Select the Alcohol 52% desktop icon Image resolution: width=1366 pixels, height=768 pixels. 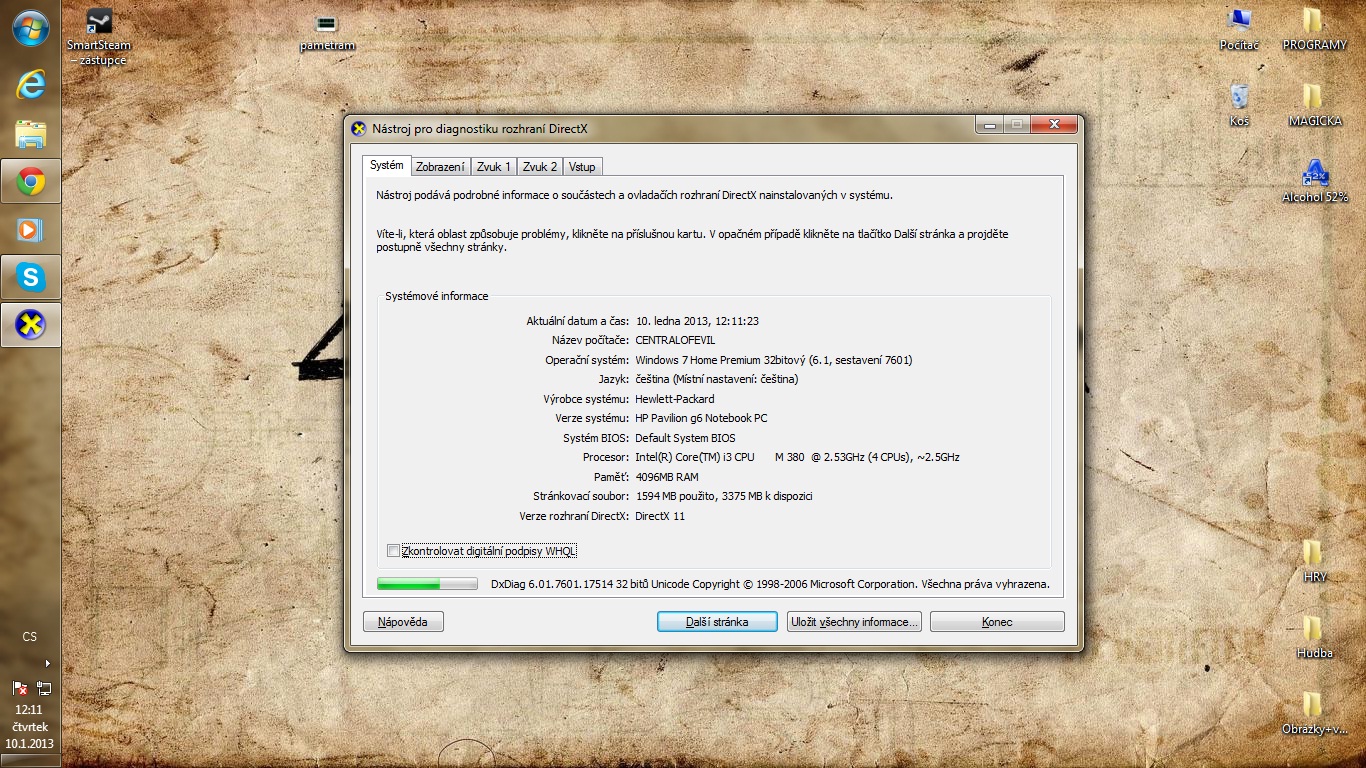(x=1315, y=182)
